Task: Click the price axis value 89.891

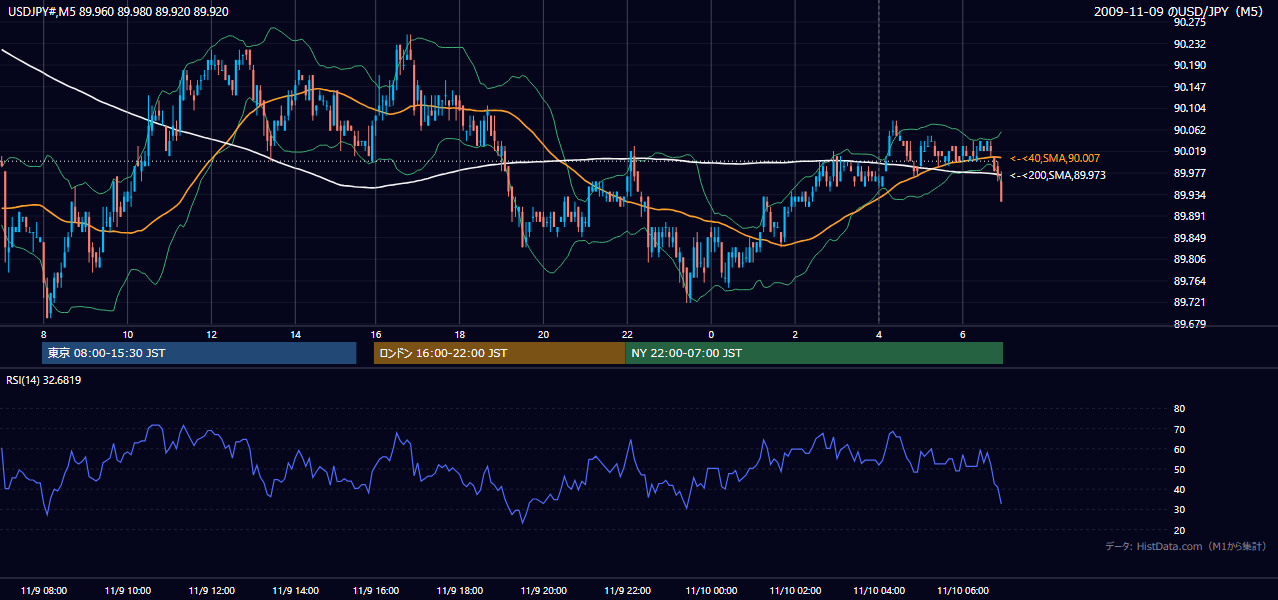Action: pos(1189,216)
